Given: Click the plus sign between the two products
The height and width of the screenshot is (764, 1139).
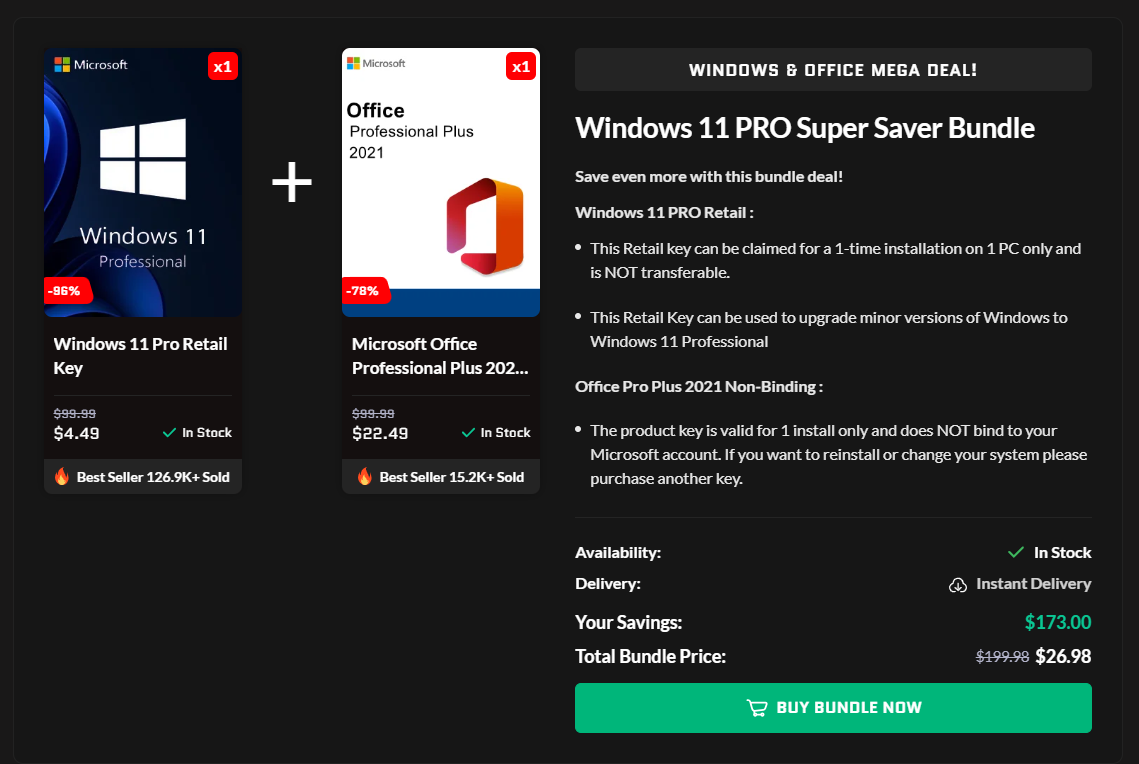Looking at the screenshot, I should [x=291, y=182].
